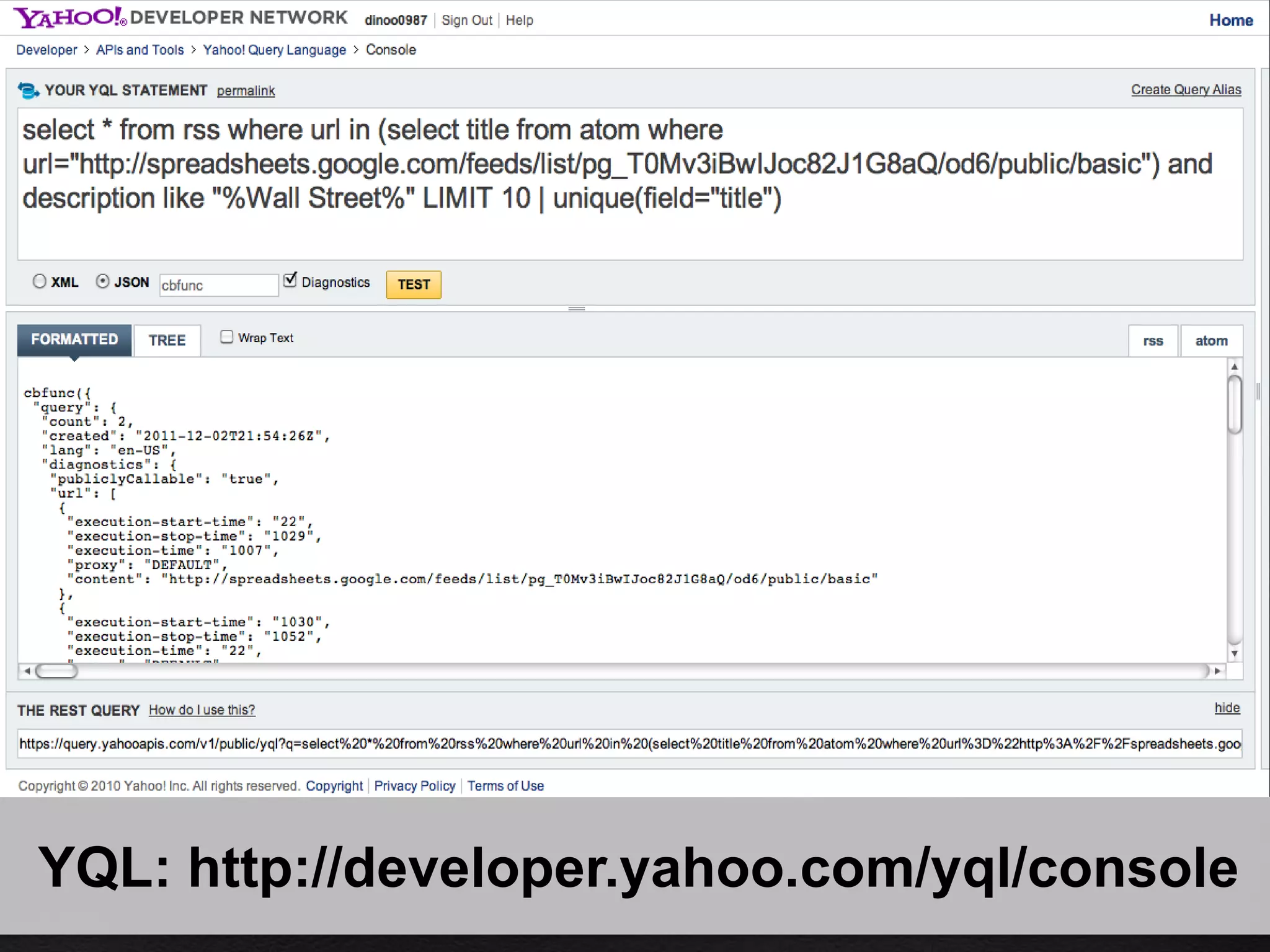This screenshot has width=1270, height=952.
Task: Click the right arrow of horizontal scrollbar
Action: pos(1217,671)
